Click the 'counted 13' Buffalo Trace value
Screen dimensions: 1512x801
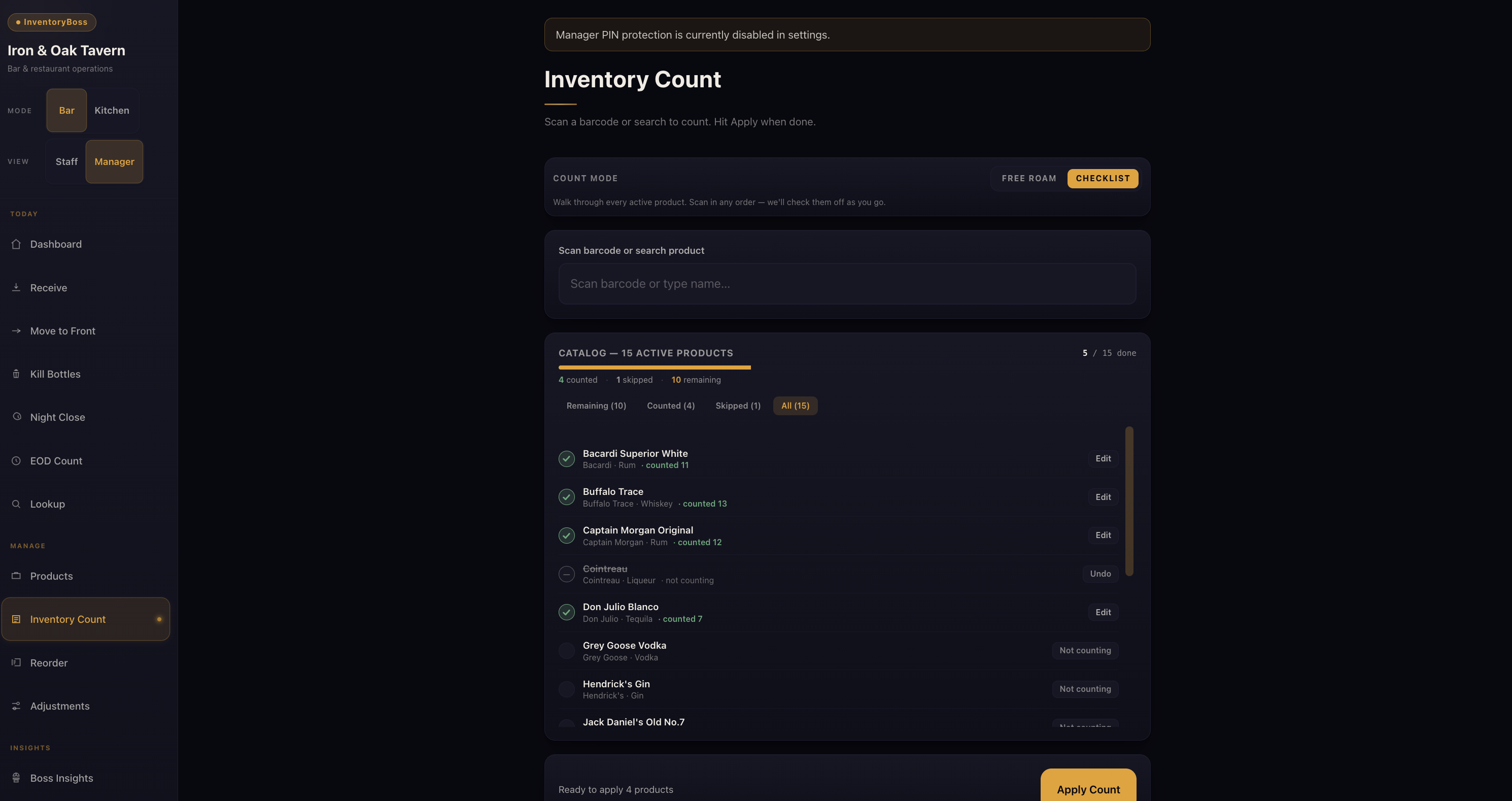[x=704, y=504]
